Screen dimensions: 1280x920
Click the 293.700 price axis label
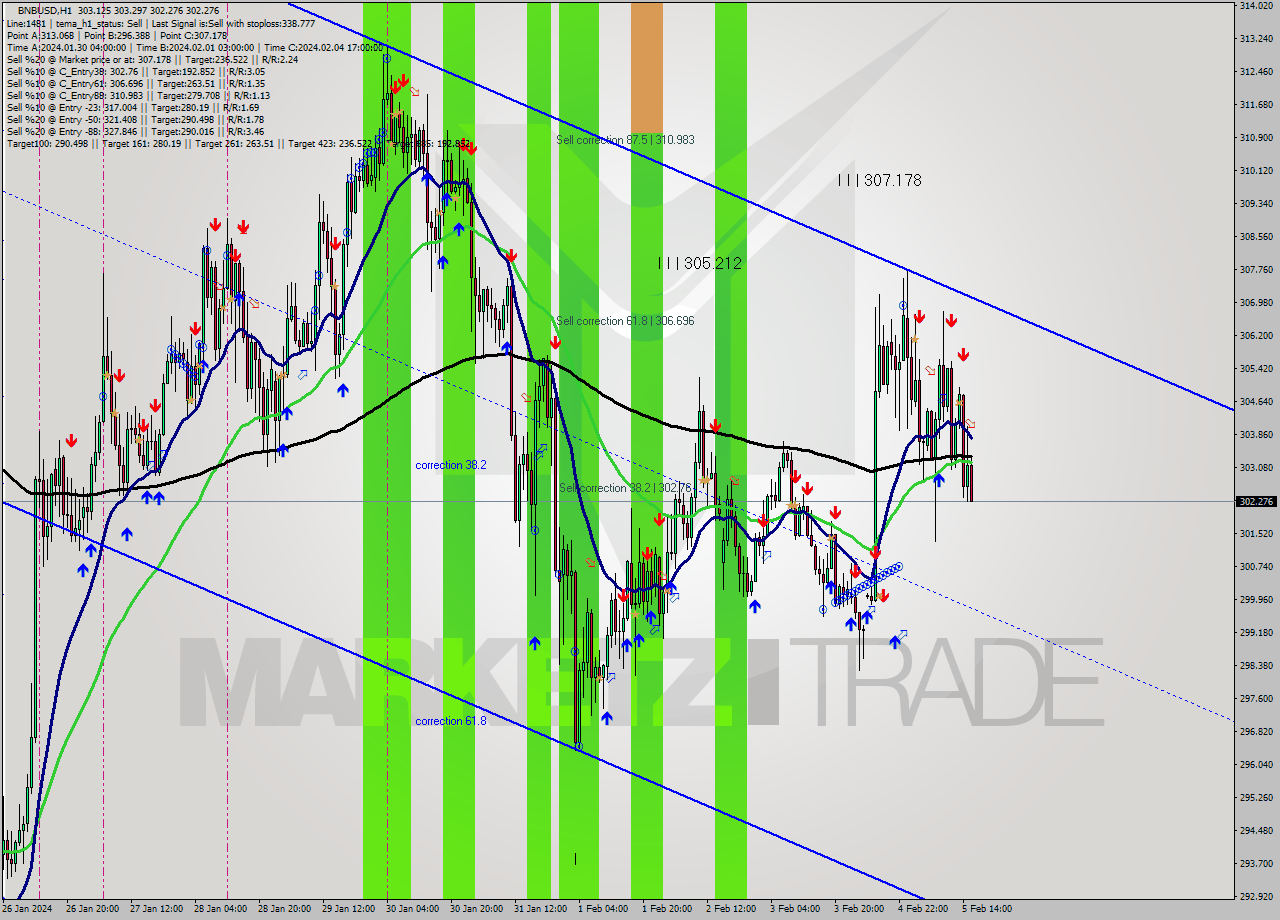coord(1255,864)
